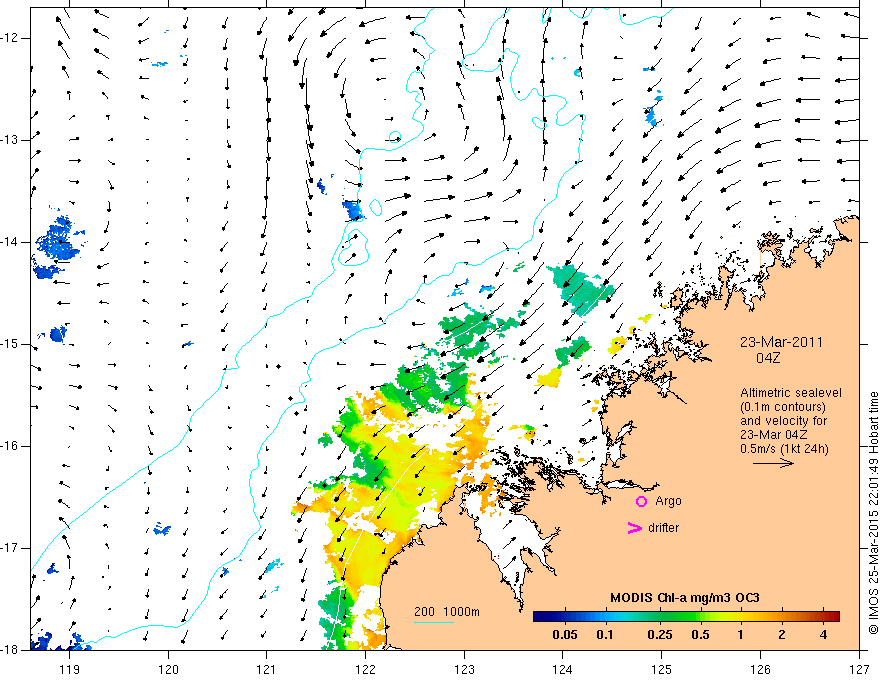Click the longitude label '126'
This screenshot has height=680, width=880.
[x=760, y=669]
